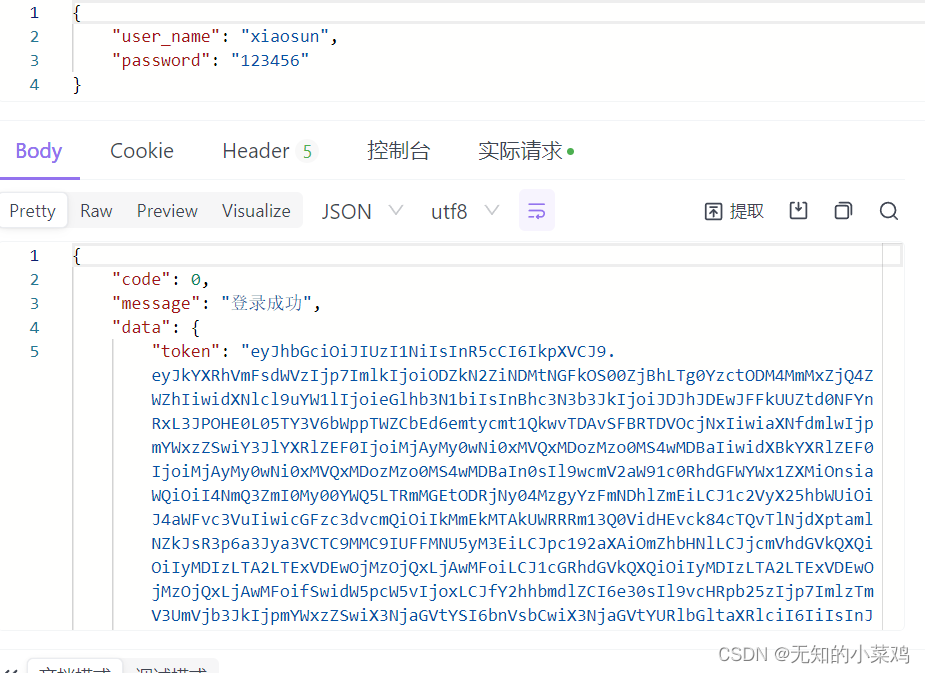Click the "data" key in response
Viewport: 925px width, 673px height.
click(x=141, y=328)
